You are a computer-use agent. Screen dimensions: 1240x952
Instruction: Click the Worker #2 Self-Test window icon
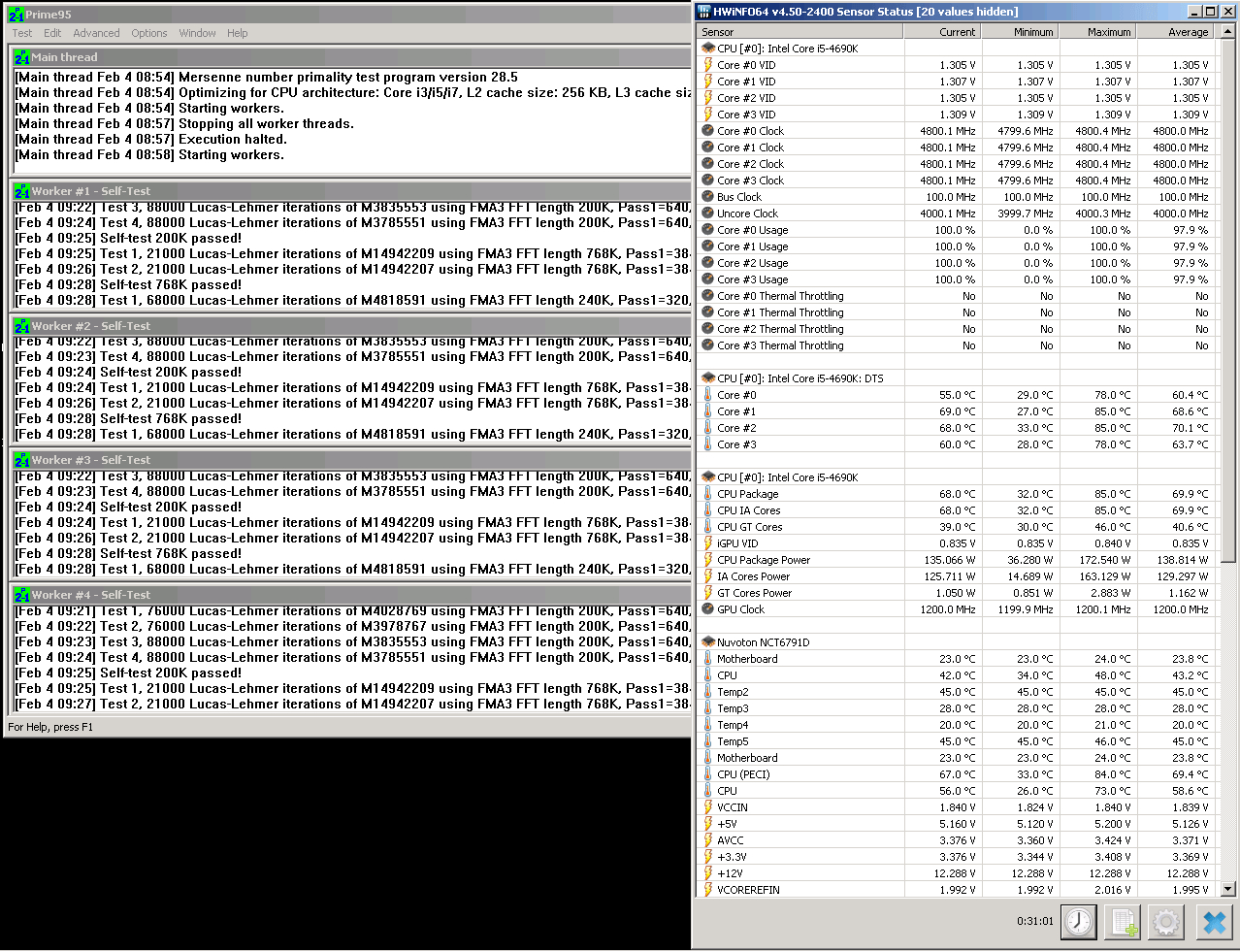22,326
